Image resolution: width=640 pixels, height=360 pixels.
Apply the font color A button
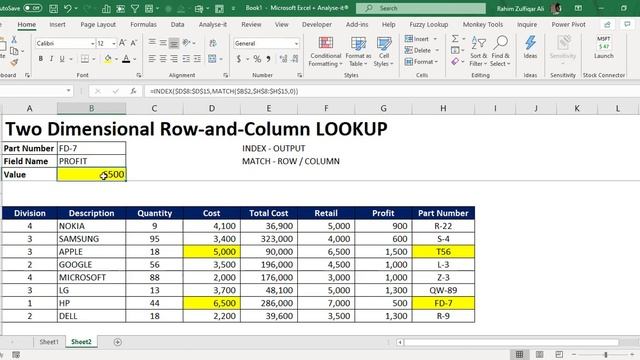click(x=126, y=59)
